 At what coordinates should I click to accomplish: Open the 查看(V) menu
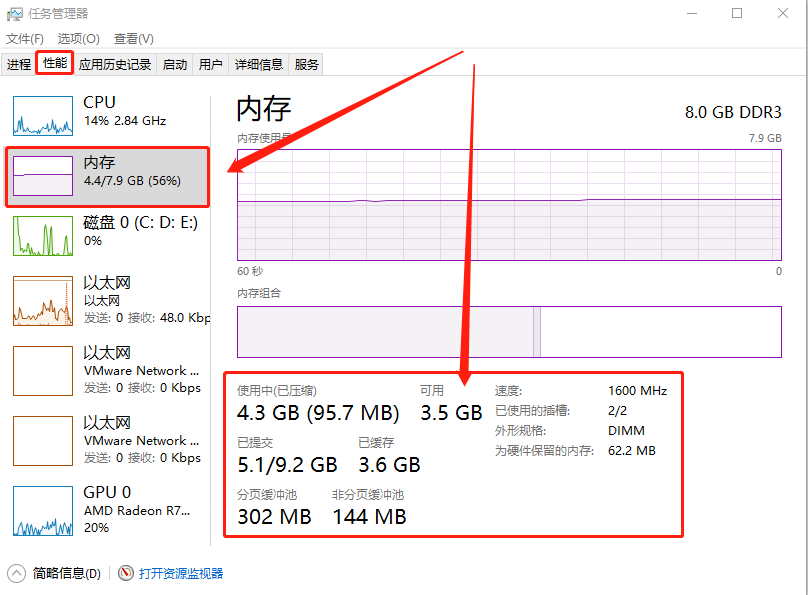(x=133, y=39)
